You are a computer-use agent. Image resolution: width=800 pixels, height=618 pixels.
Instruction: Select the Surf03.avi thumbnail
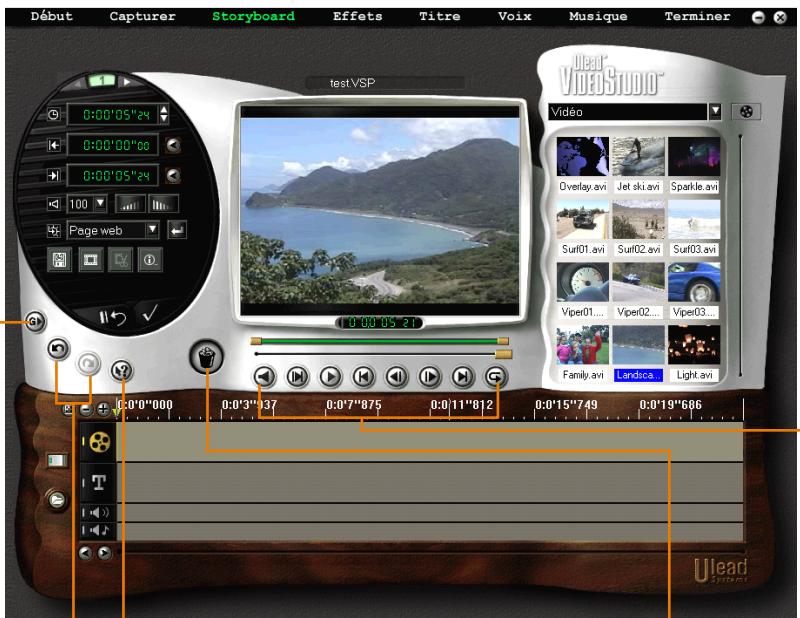point(694,219)
